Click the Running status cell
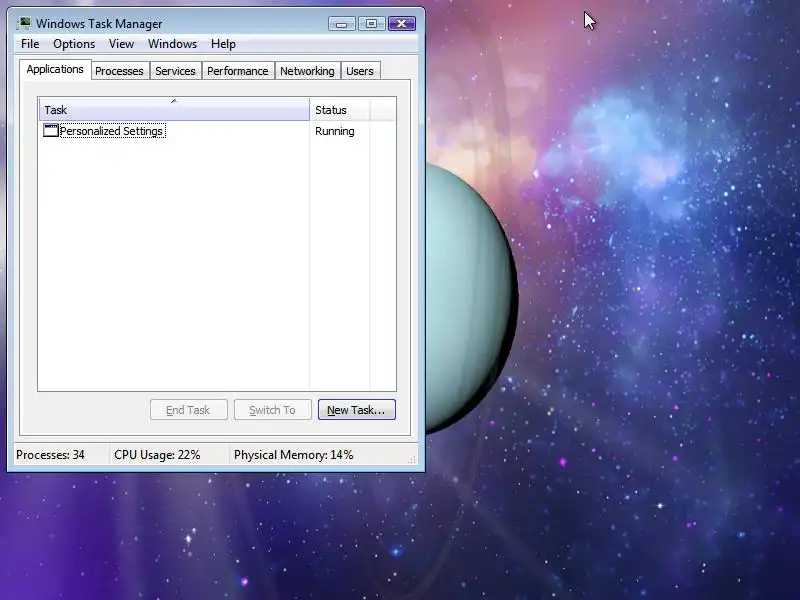 (335, 131)
